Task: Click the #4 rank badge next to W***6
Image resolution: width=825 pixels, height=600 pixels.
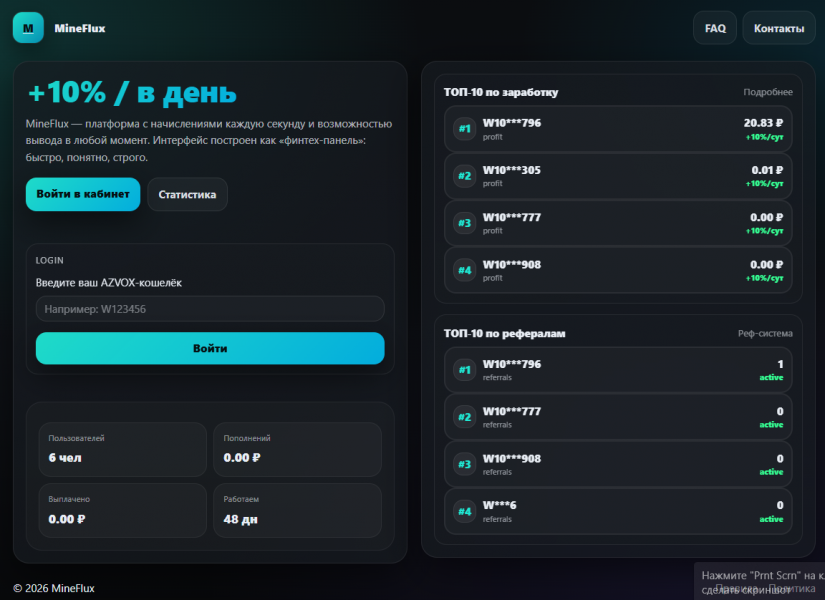Action: (464, 512)
